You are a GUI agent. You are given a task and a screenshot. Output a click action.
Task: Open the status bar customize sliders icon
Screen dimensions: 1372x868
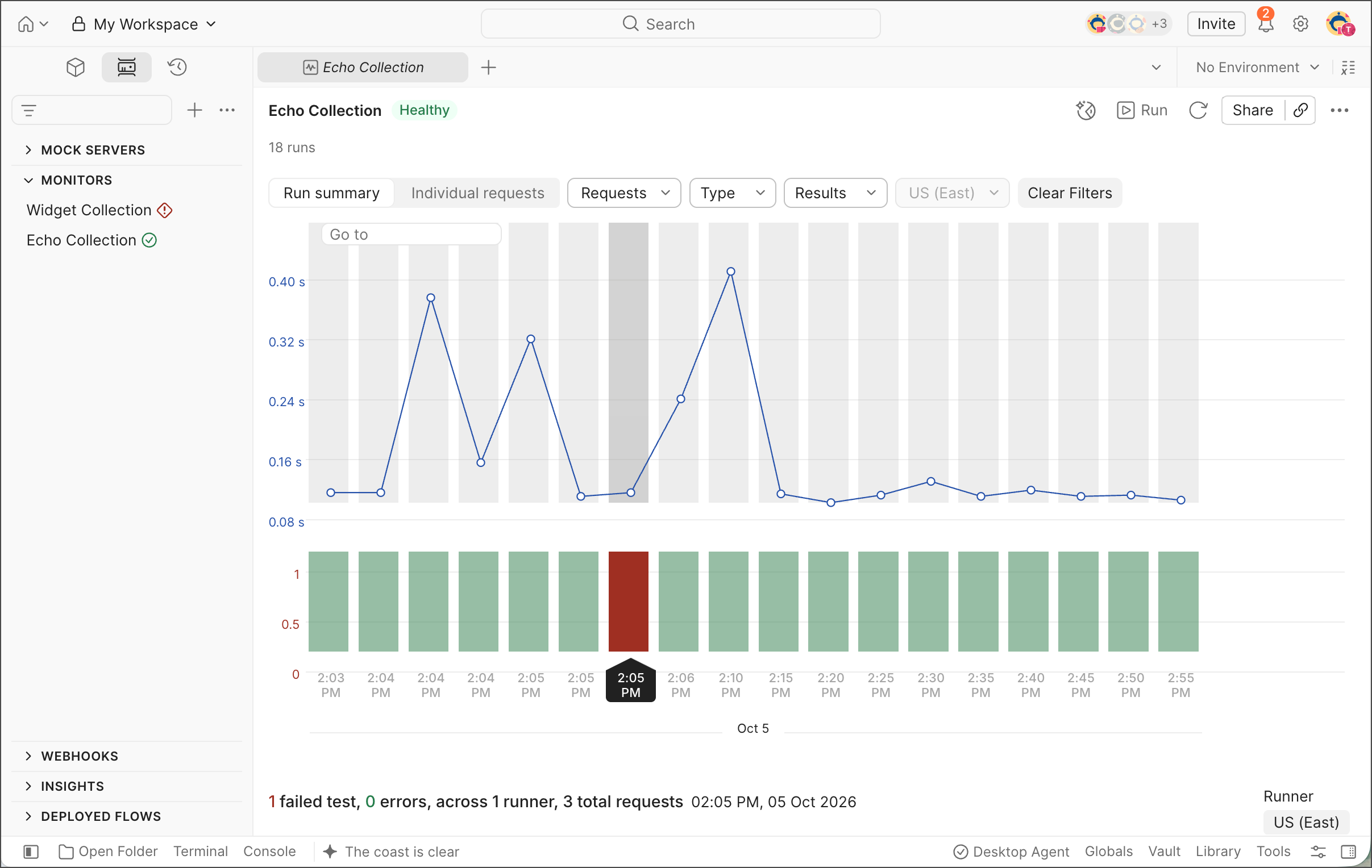[x=1318, y=852]
